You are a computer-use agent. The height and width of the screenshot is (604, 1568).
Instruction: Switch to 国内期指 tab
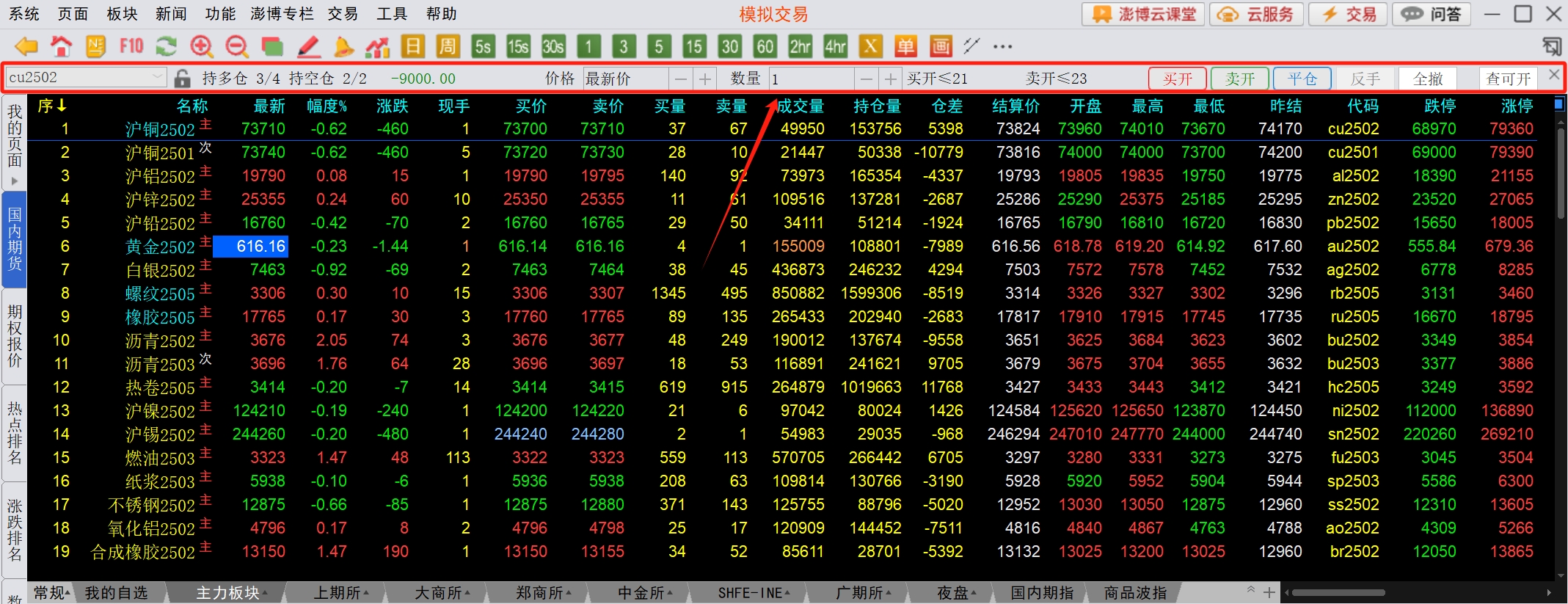point(1042,592)
